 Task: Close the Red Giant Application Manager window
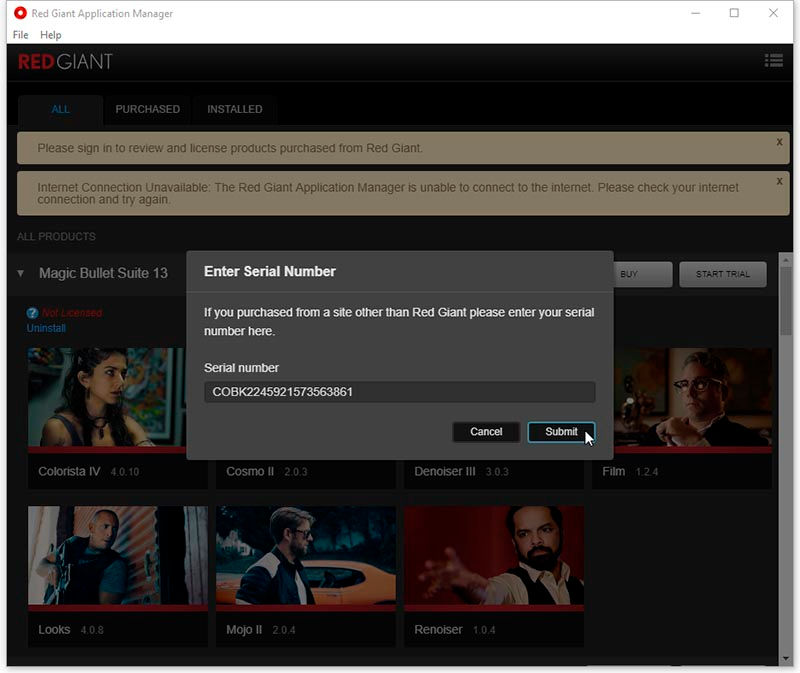tap(773, 13)
